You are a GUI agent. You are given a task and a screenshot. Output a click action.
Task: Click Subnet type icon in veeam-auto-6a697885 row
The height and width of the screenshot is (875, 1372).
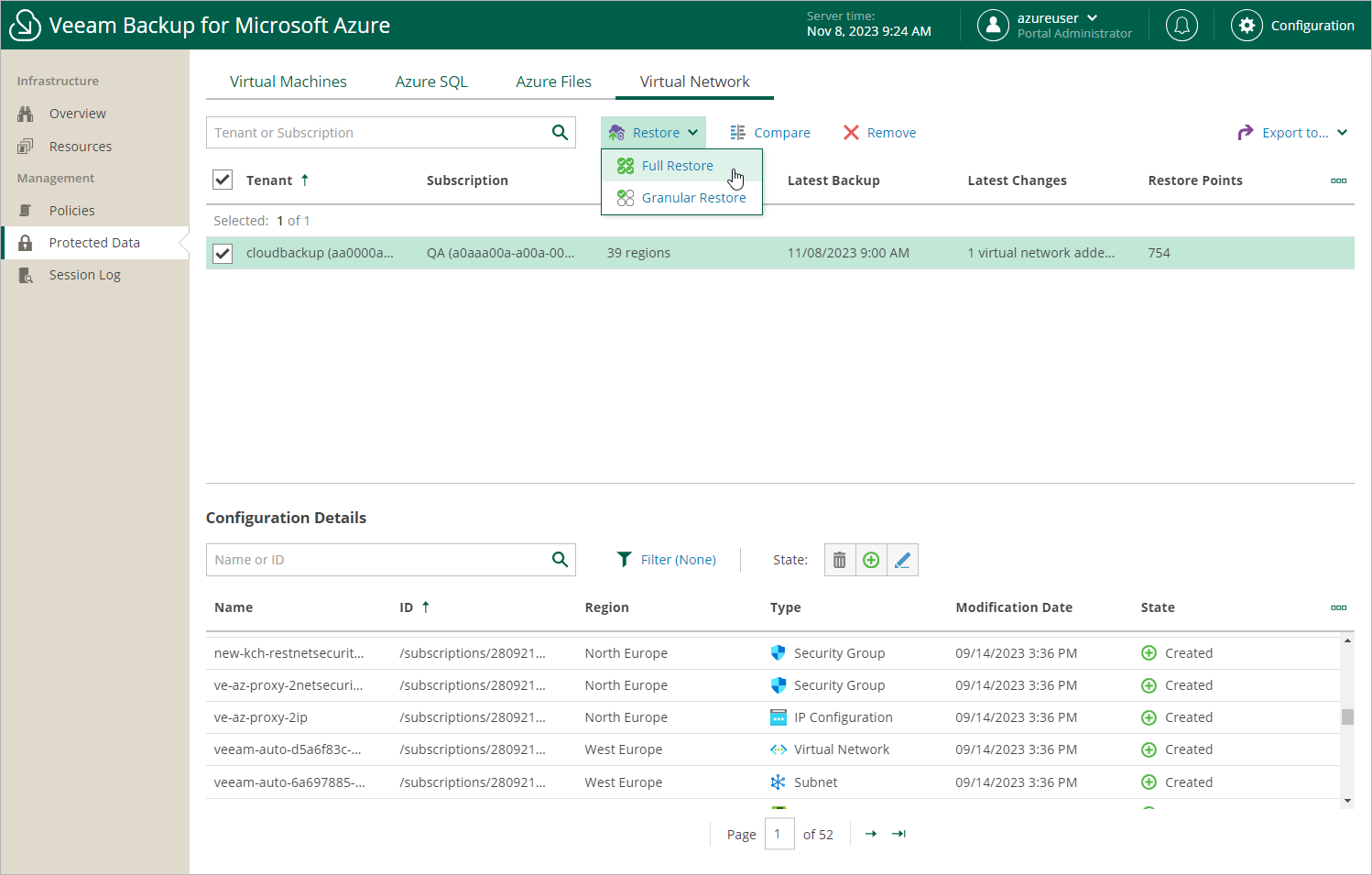(x=779, y=782)
